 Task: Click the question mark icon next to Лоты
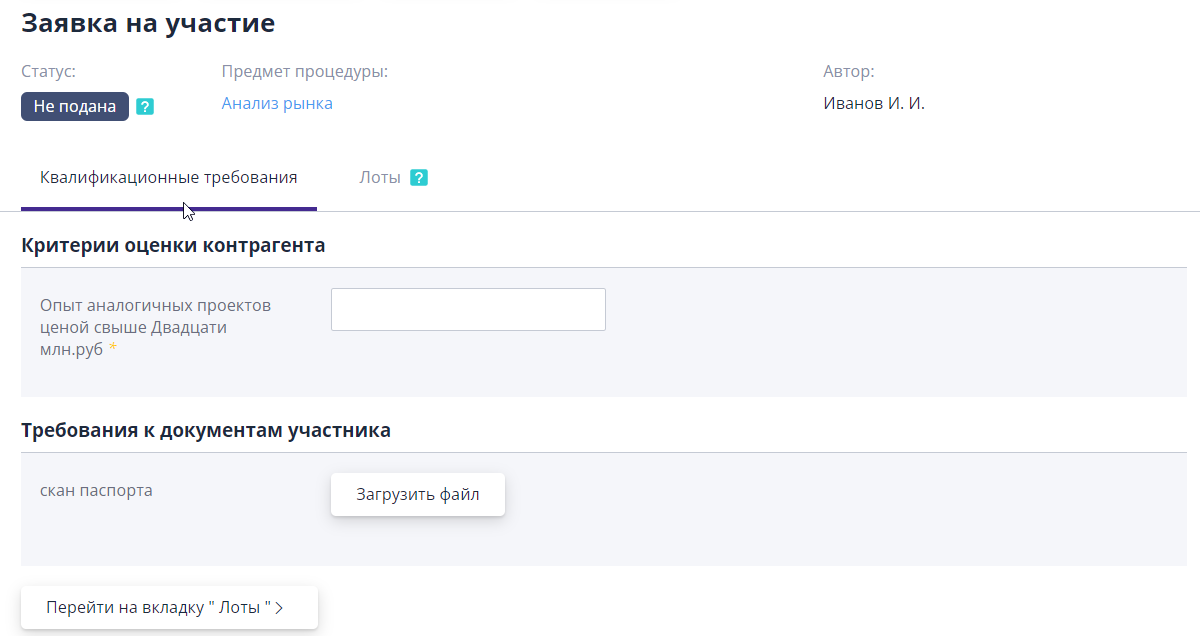[x=419, y=178]
